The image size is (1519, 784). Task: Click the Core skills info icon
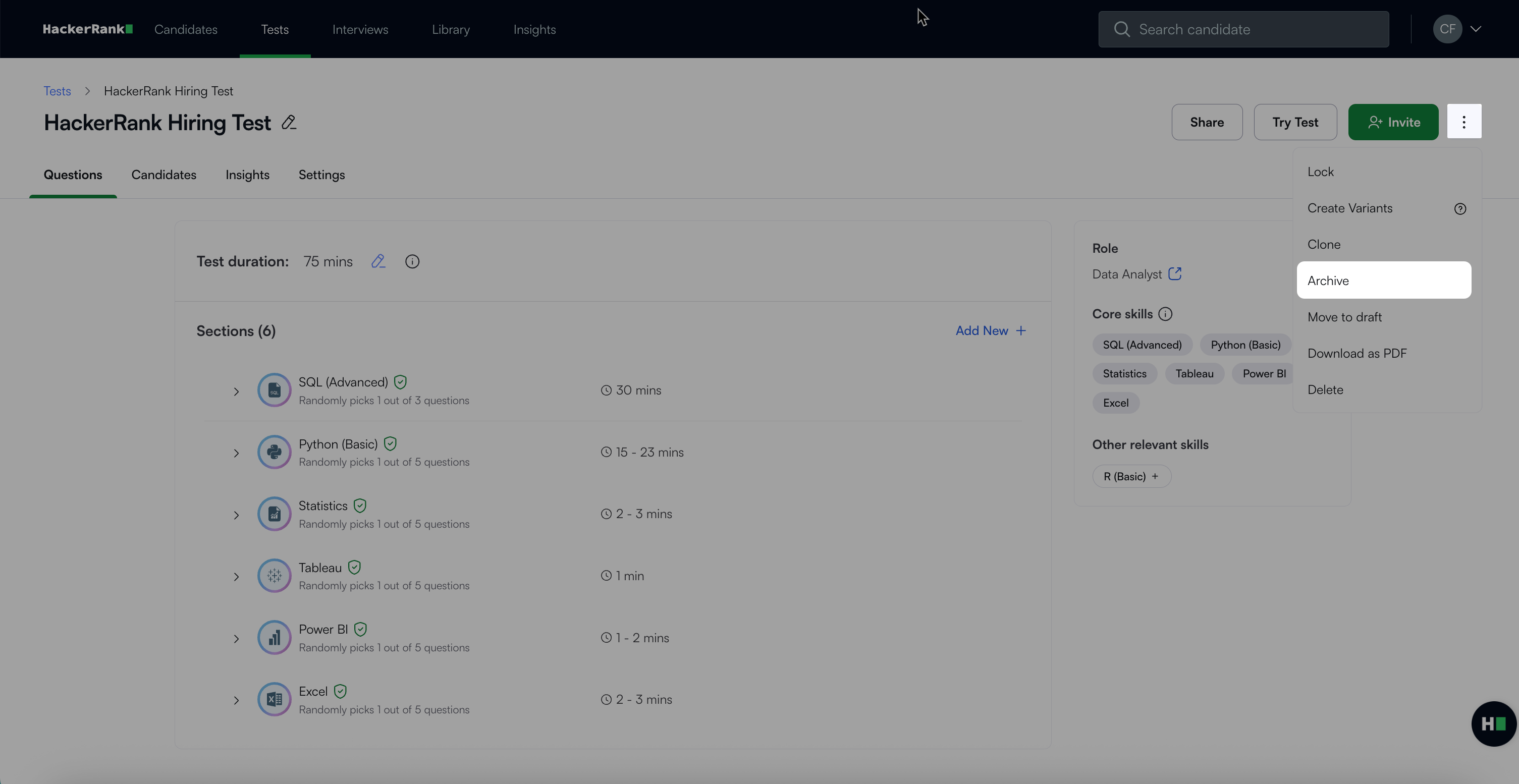tap(1165, 314)
